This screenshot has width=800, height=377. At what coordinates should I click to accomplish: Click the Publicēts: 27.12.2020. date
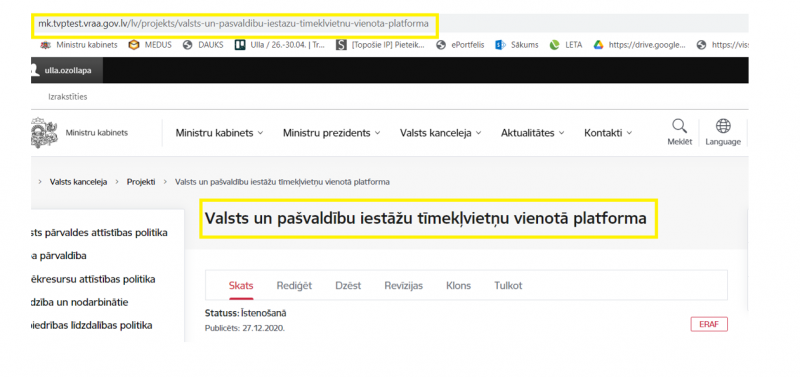coord(245,328)
